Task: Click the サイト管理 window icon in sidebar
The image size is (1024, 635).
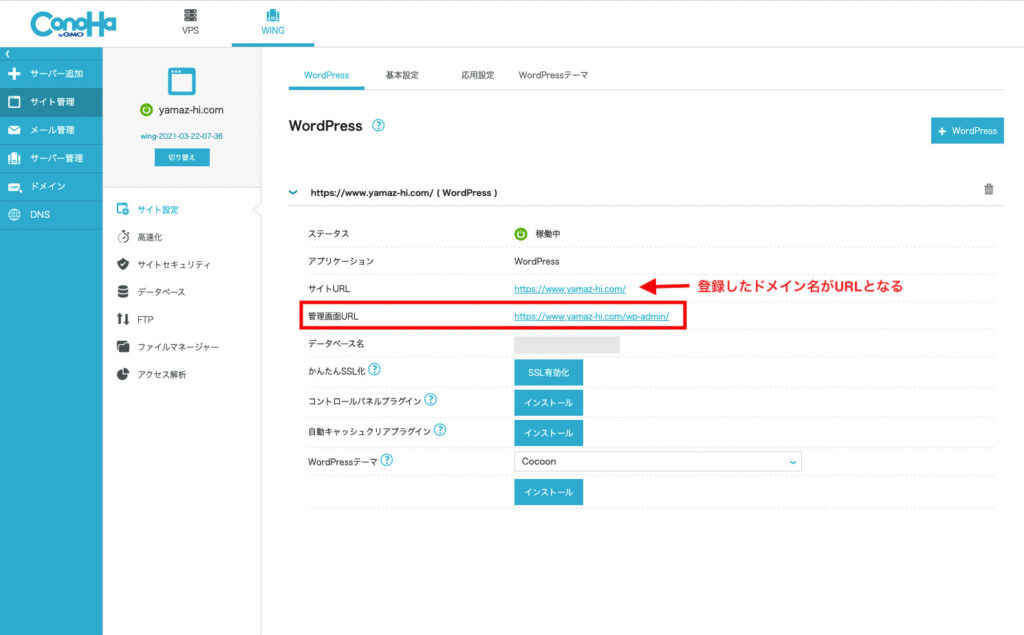Action: pyautogui.click(x=14, y=102)
